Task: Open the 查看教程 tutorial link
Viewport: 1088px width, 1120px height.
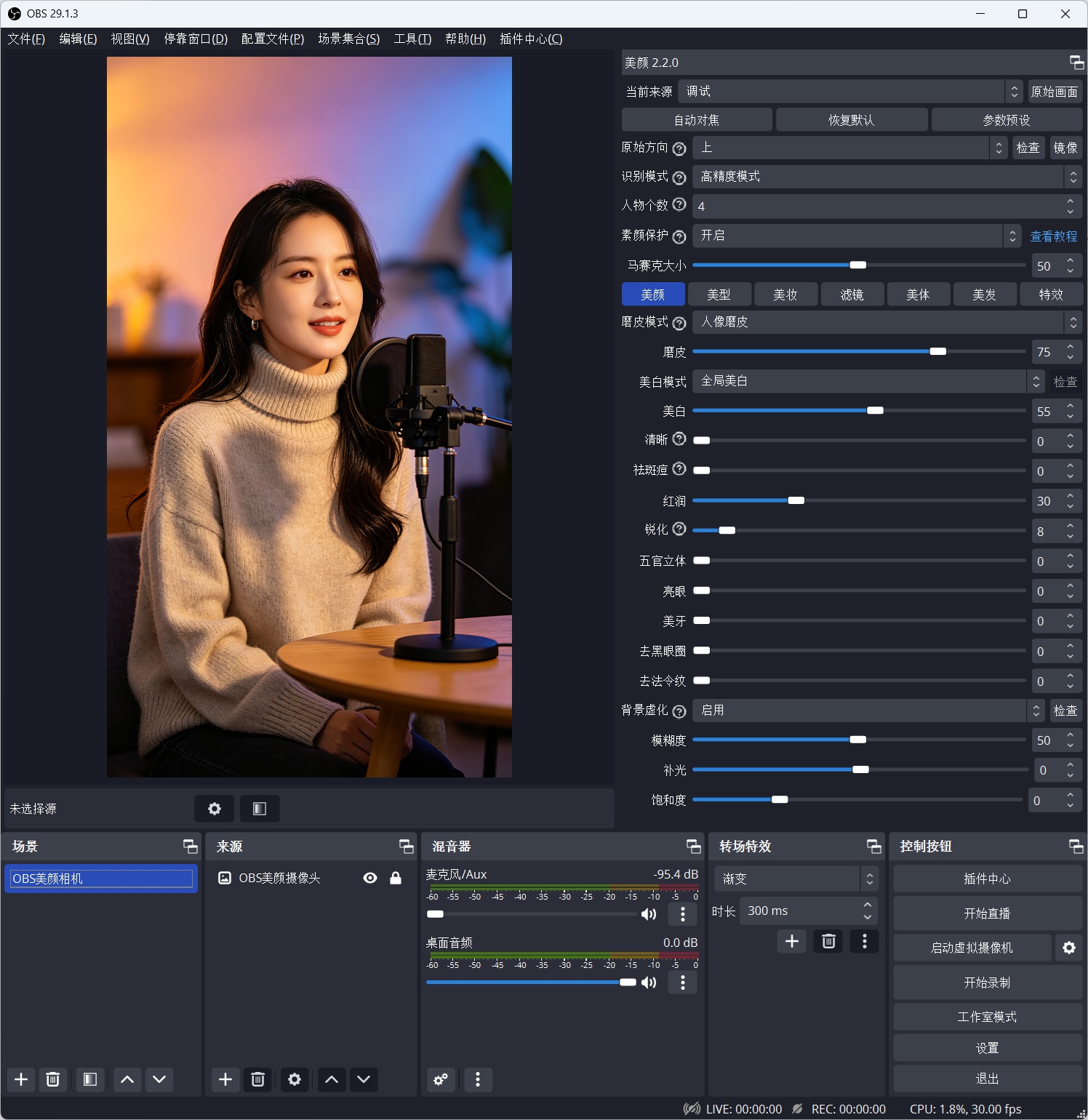Action: 1055,236
